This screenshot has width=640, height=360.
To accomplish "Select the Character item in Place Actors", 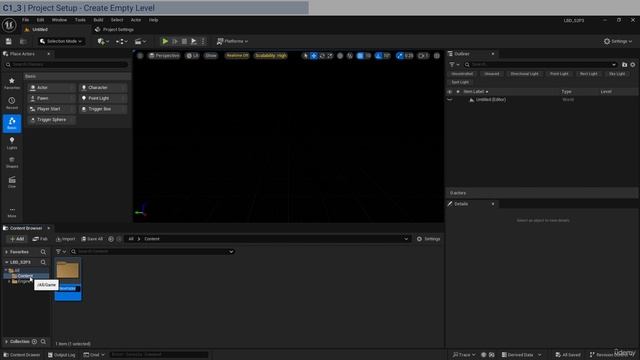I will click(103, 88).
